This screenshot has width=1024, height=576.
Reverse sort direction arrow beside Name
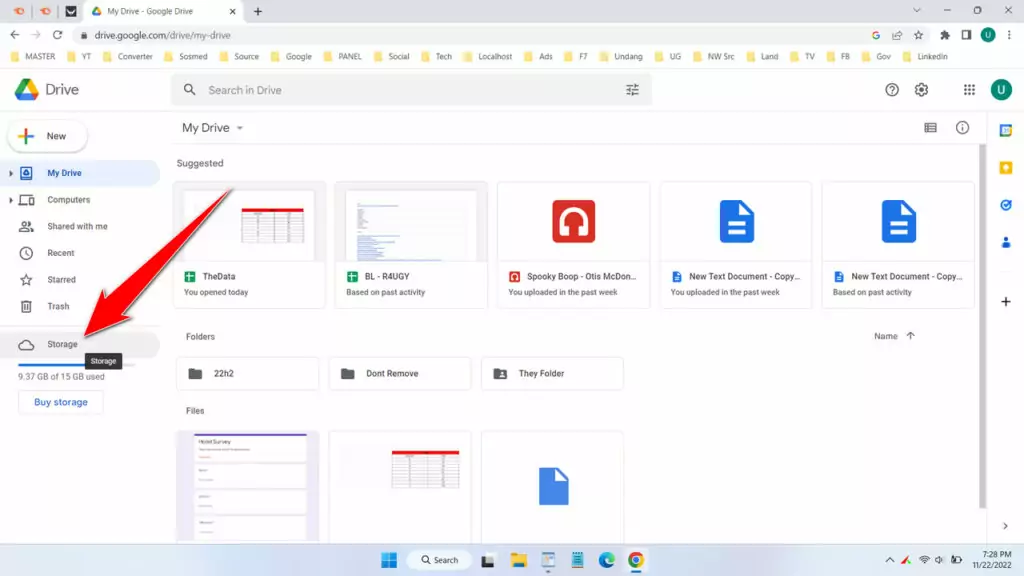click(910, 336)
